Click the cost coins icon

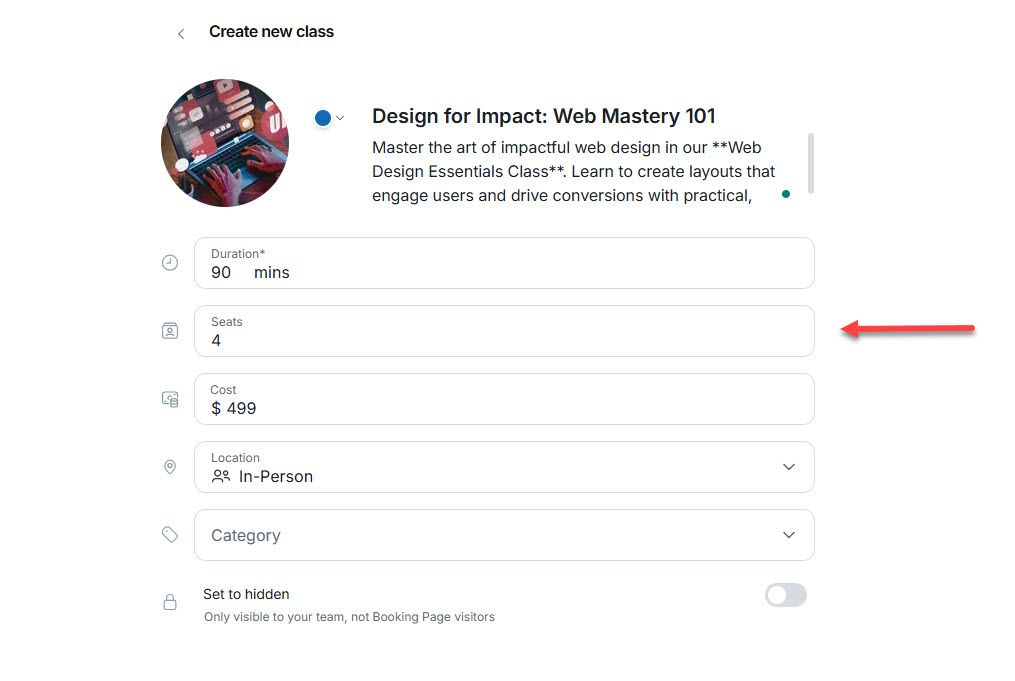[x=170, y=399]
